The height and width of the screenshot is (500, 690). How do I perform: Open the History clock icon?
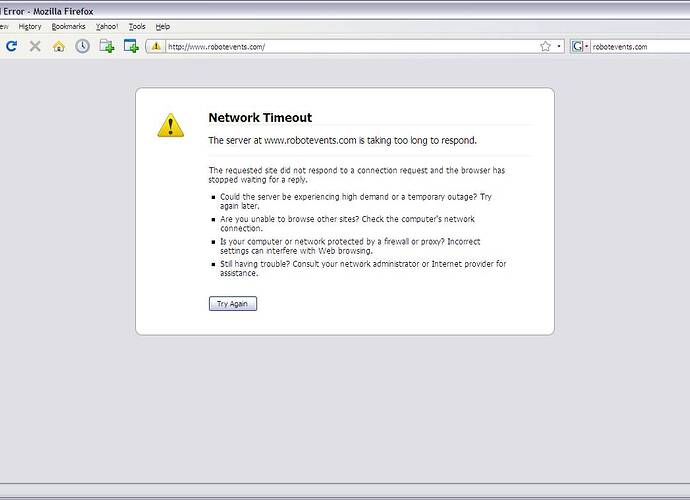tap(82, 46)
